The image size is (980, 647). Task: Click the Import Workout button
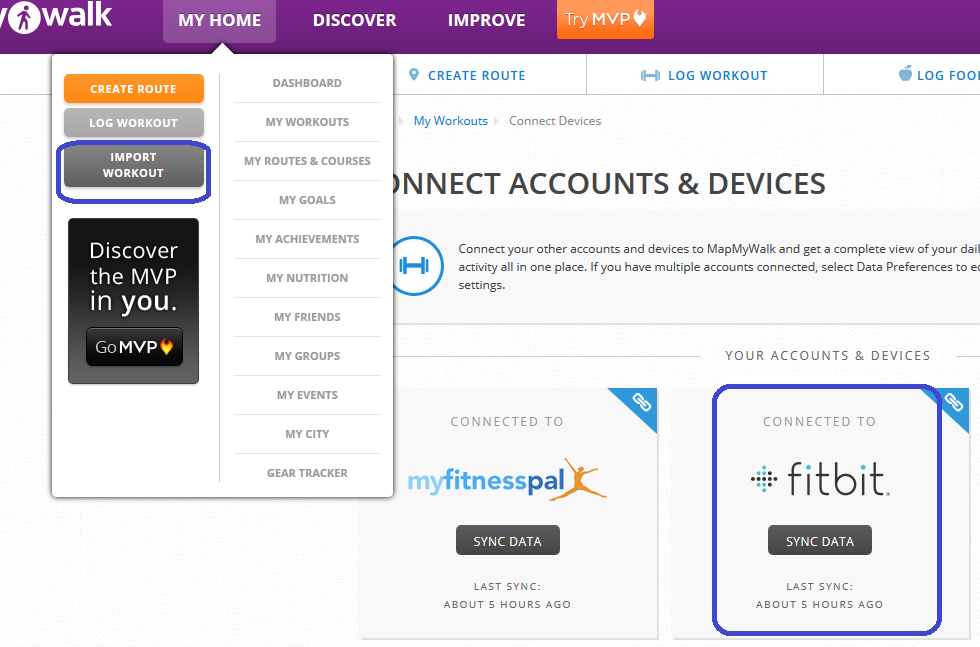pyautogui.click(x=133, y=166)
